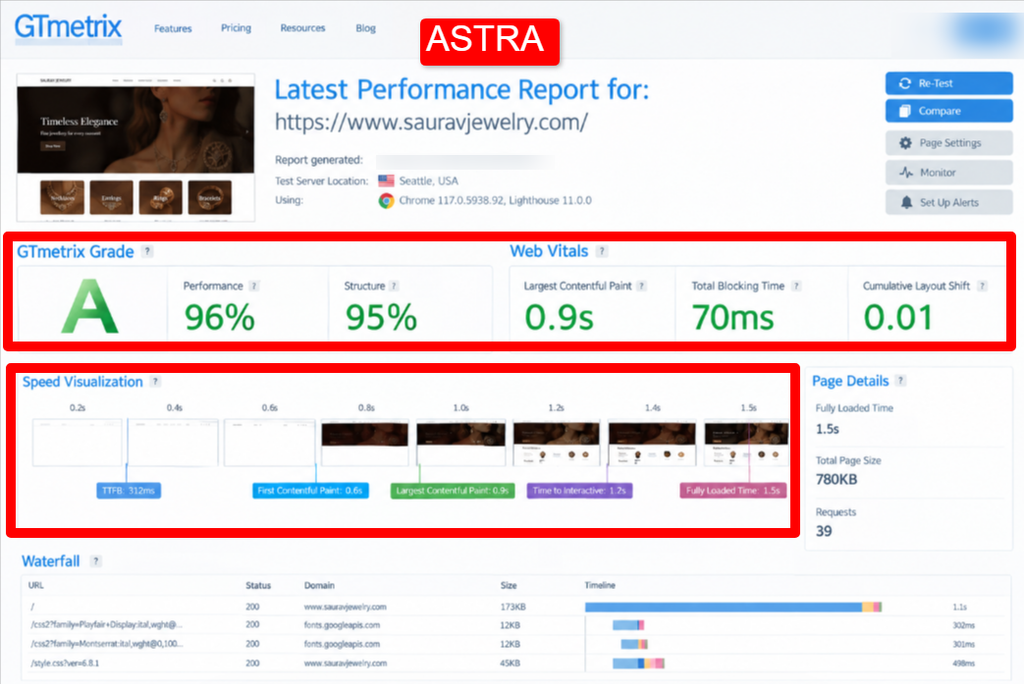Click the Time to Interactive: 1.2s marker
1024x684 pixels.
click(x=579, y=491)
